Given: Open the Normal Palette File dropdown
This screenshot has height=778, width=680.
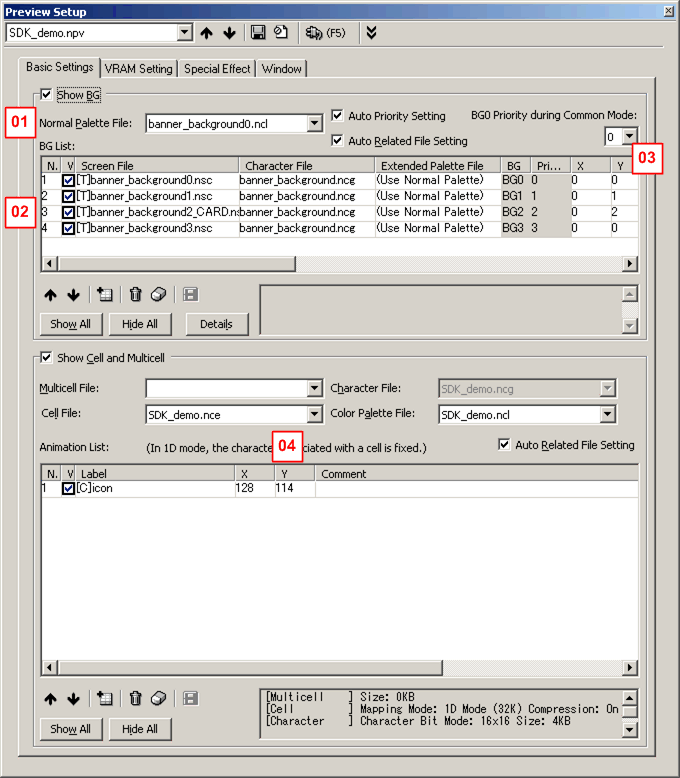Looking at the screenshot, I should pyautogui.click(x=315, y=124).
